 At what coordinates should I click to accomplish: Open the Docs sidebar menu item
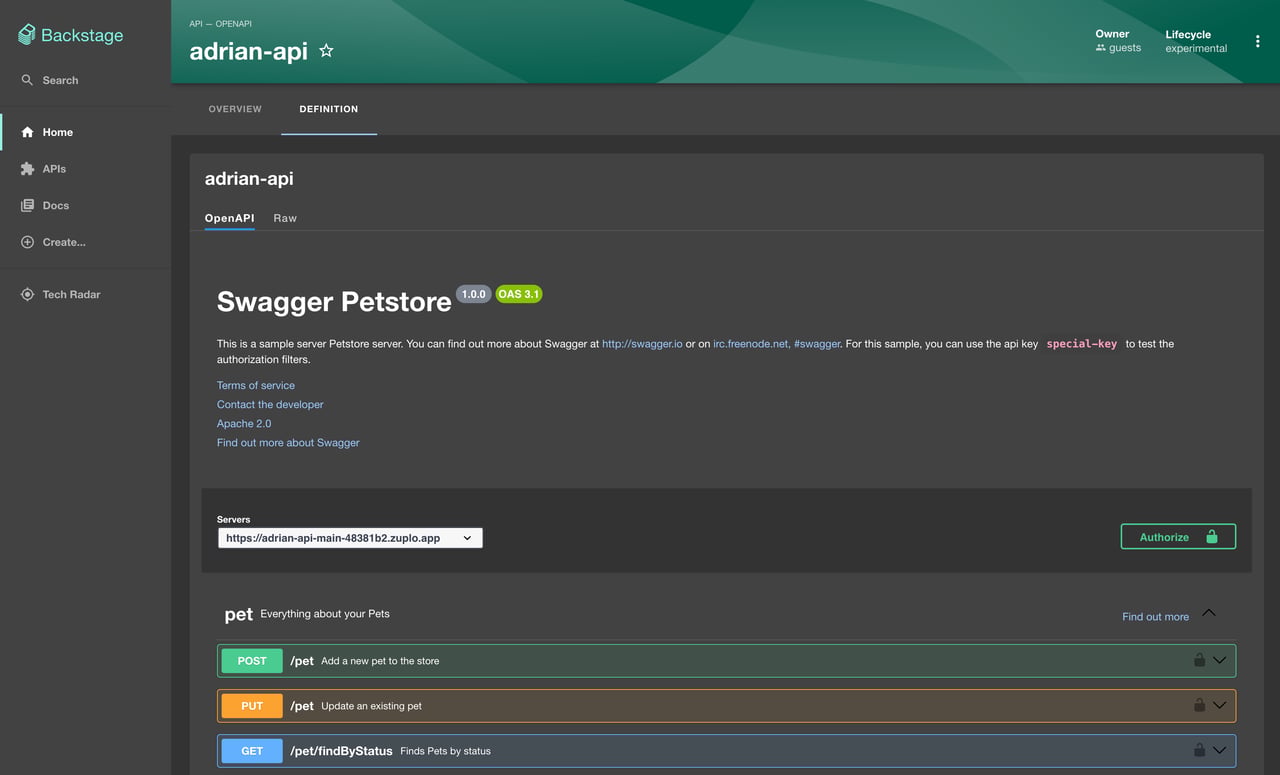(x=85, y=205)
